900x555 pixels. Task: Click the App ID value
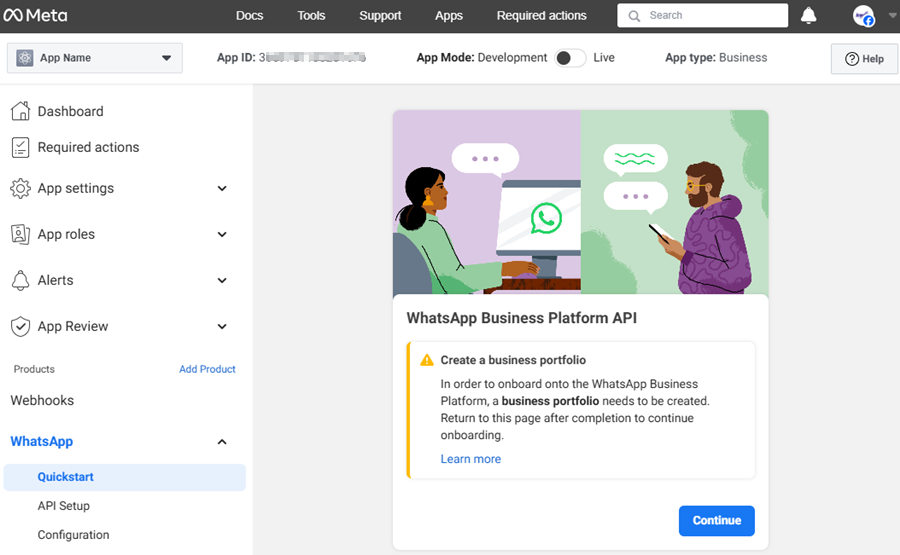tap(312, 57)
